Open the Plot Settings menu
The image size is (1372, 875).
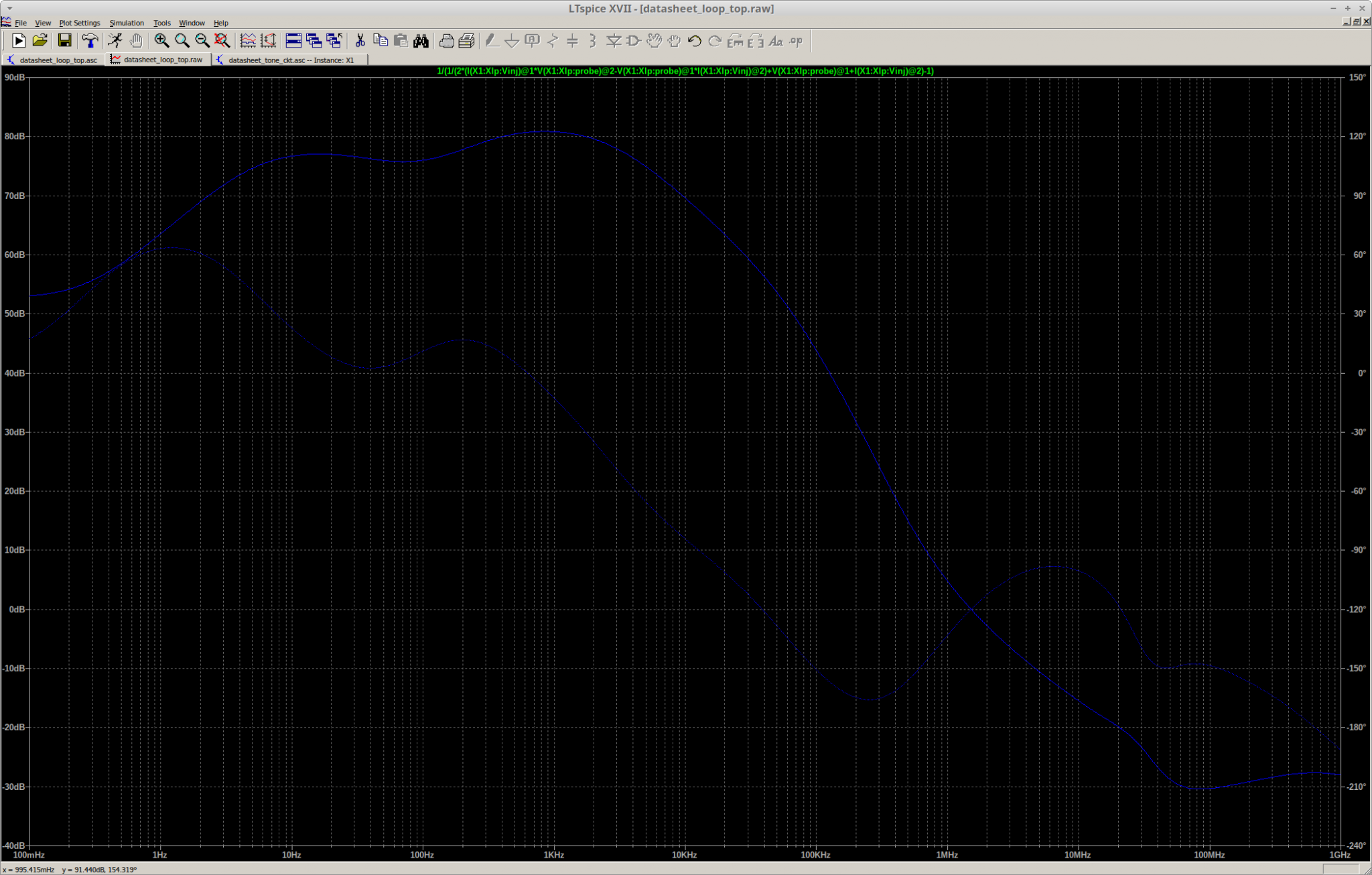pyautogui.click(x=79, y=23)
